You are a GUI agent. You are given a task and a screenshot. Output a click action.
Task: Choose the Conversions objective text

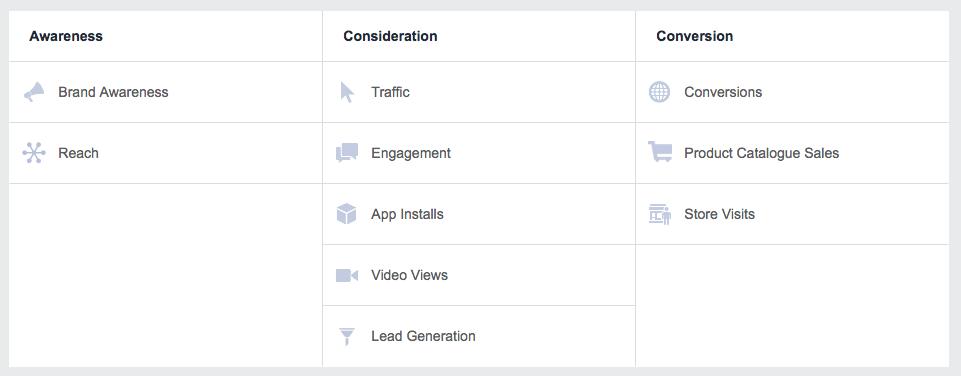coord(723,92)
